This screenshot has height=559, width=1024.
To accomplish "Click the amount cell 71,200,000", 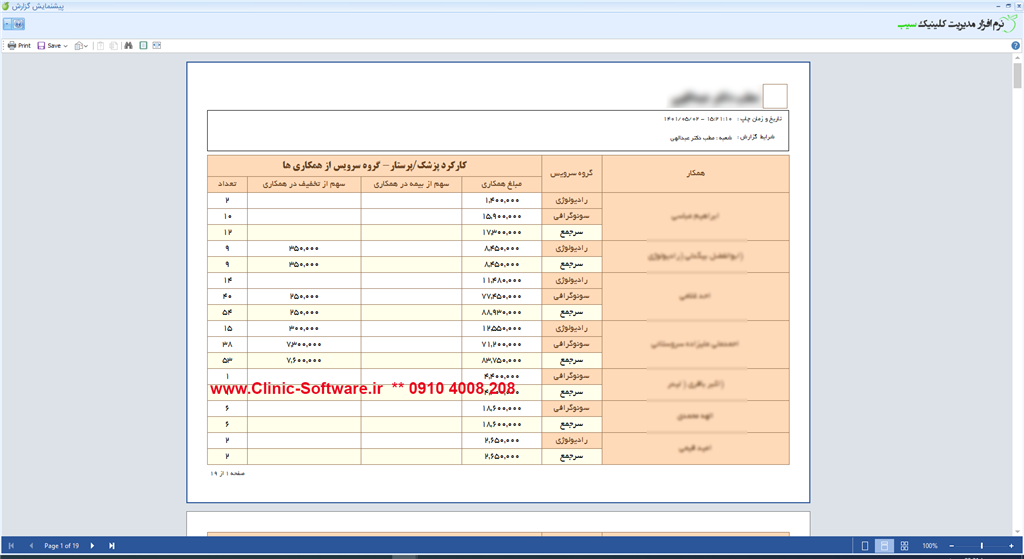I will pyautogui.click(x=502, y=344).
